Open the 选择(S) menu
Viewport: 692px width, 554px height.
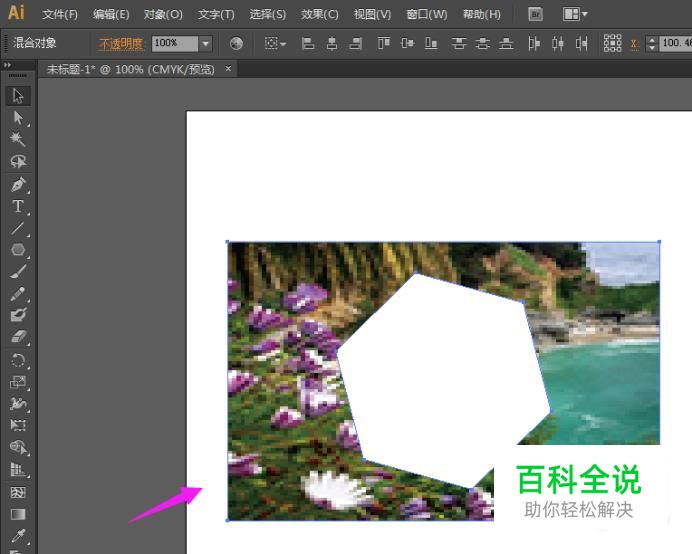coord(268,15)
